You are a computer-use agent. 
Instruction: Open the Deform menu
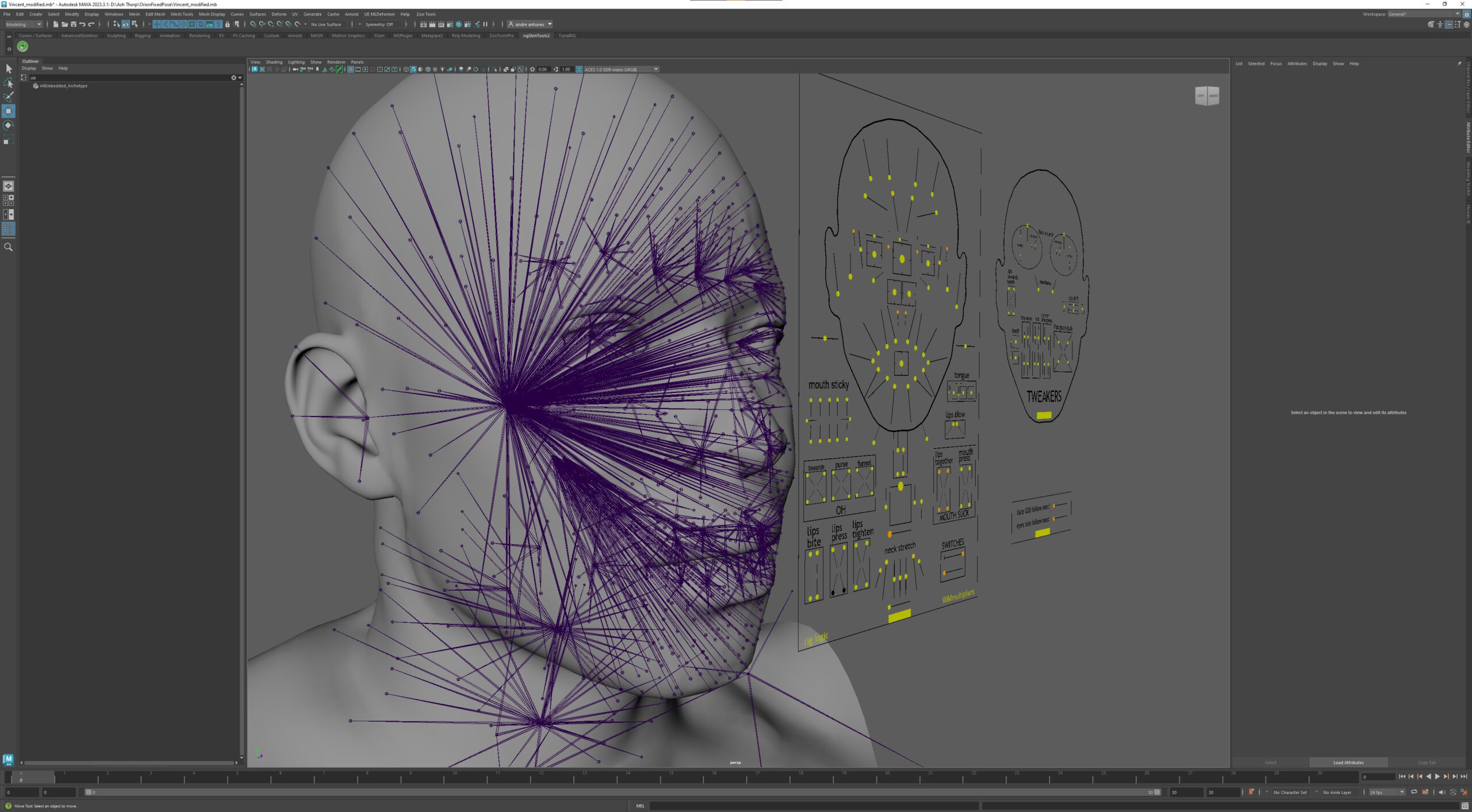coord(279,14)
